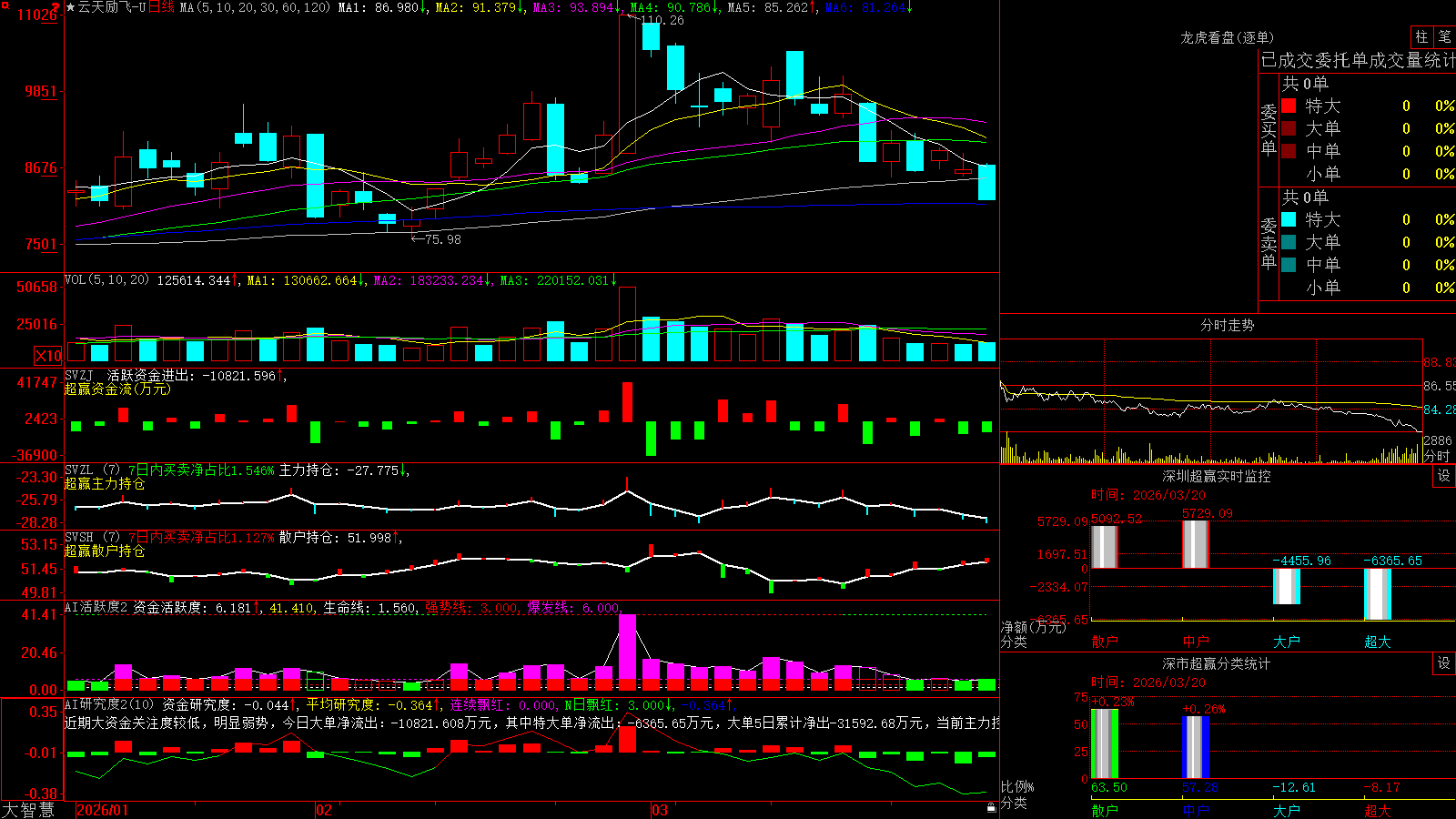
Task: Click the cyan 特大 sell-order swatch
Action: (x=1289, y=219)
